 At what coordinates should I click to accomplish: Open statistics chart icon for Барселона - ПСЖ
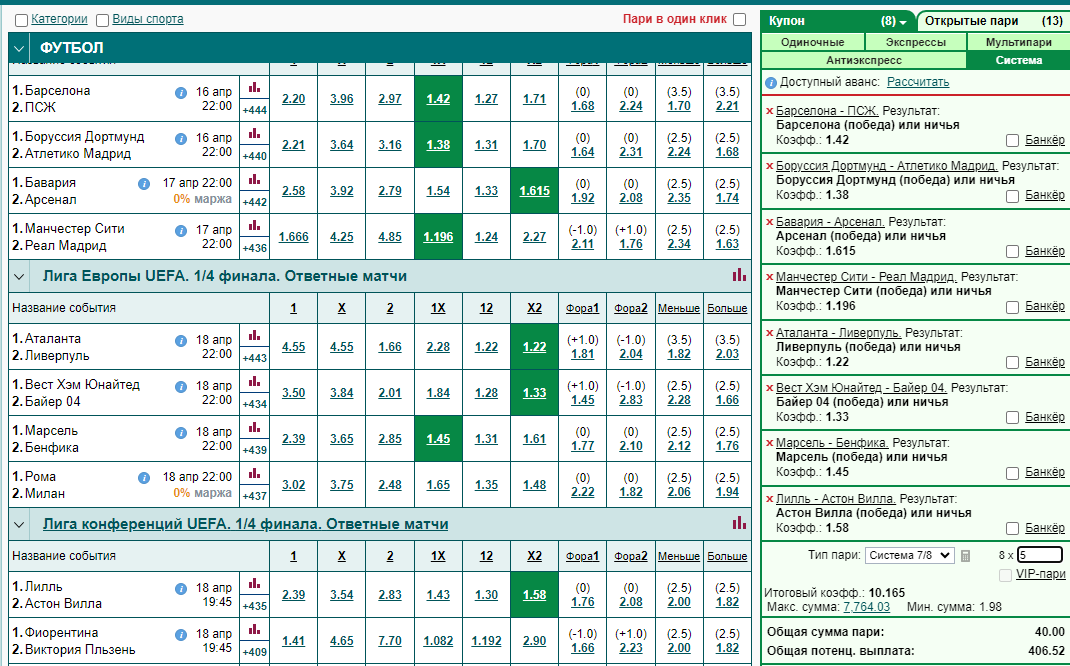point(255,87)
